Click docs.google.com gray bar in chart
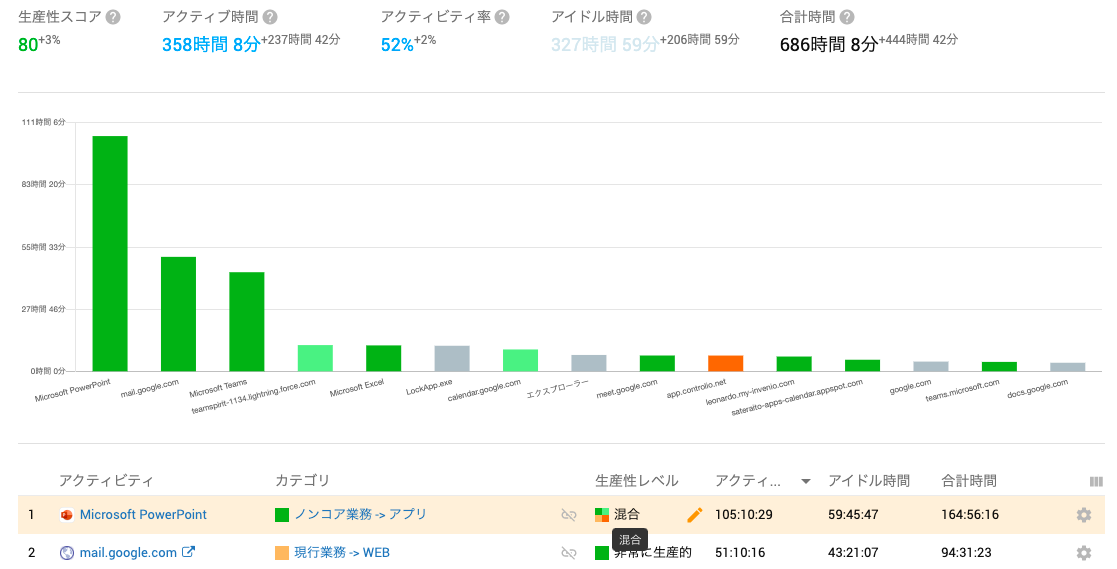This screenshot has width=1117, height=569. coord(1067,367)
